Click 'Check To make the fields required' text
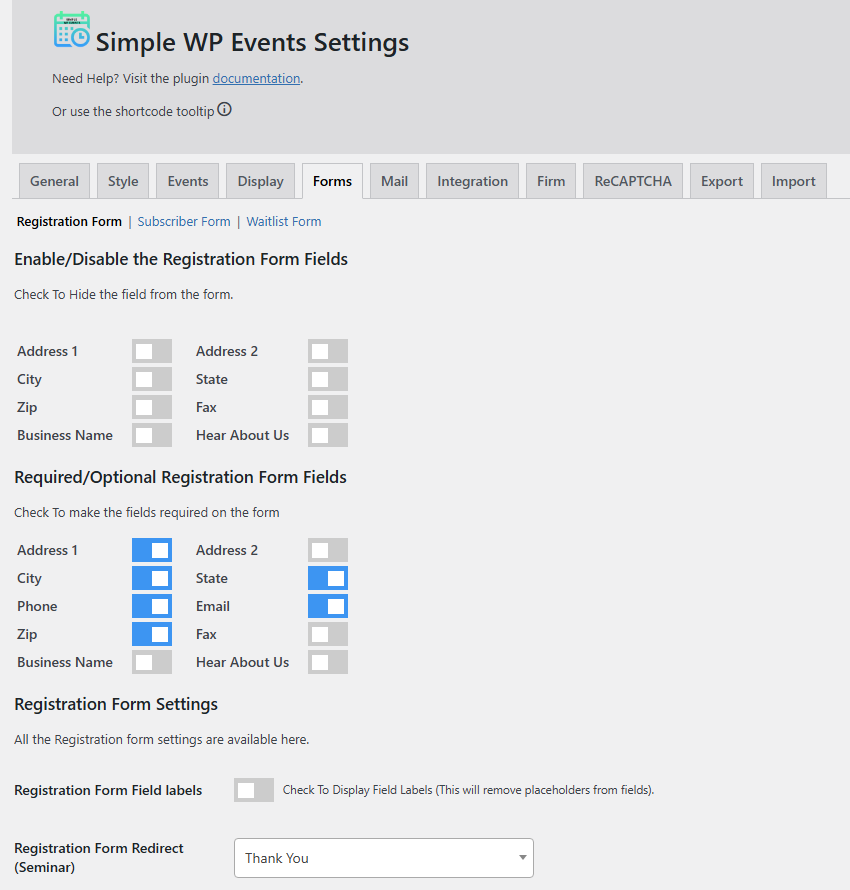This screenshot has height=890, width=850. [x=147, y=513]
